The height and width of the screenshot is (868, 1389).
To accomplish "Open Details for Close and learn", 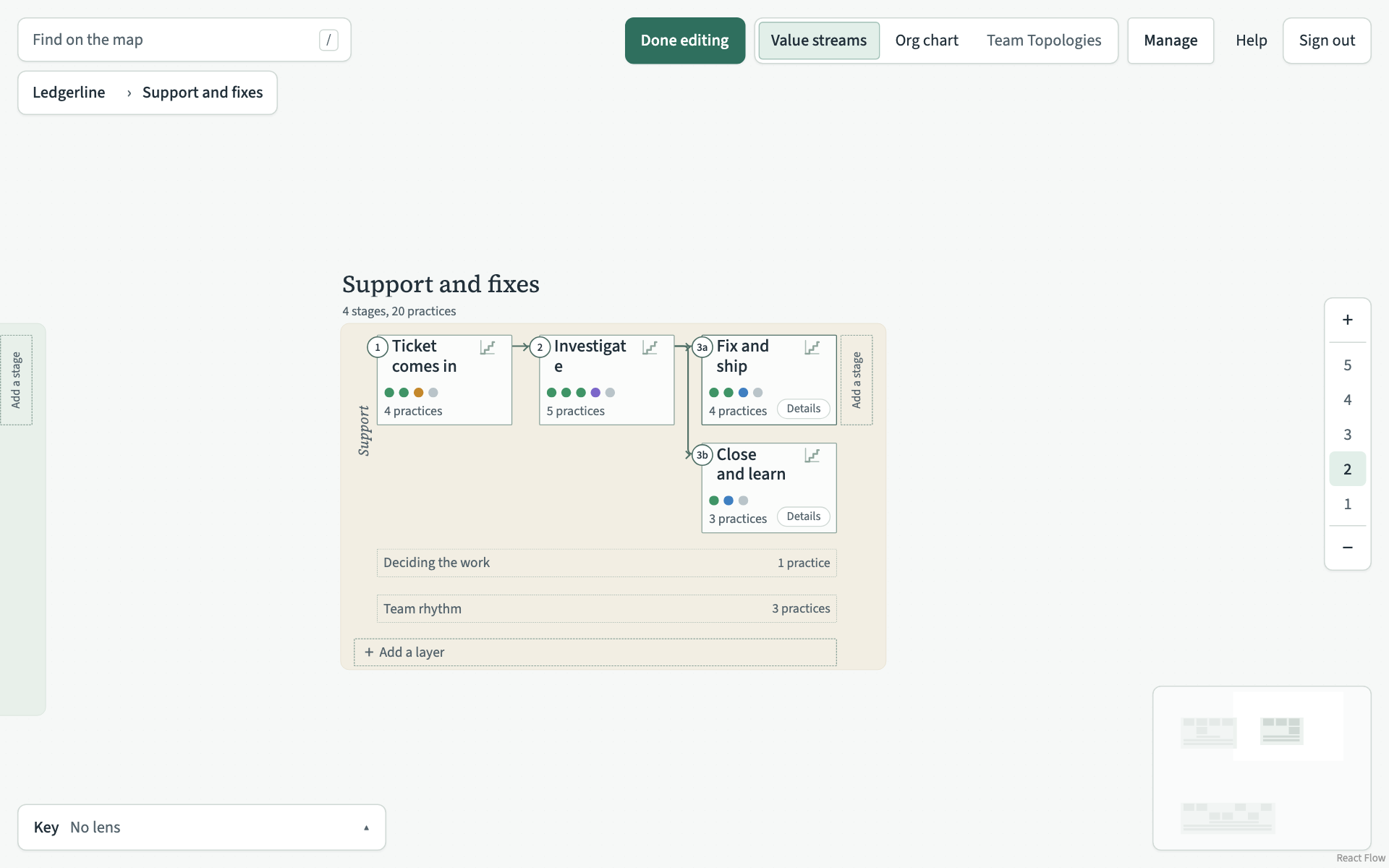I will pos(803,516).
